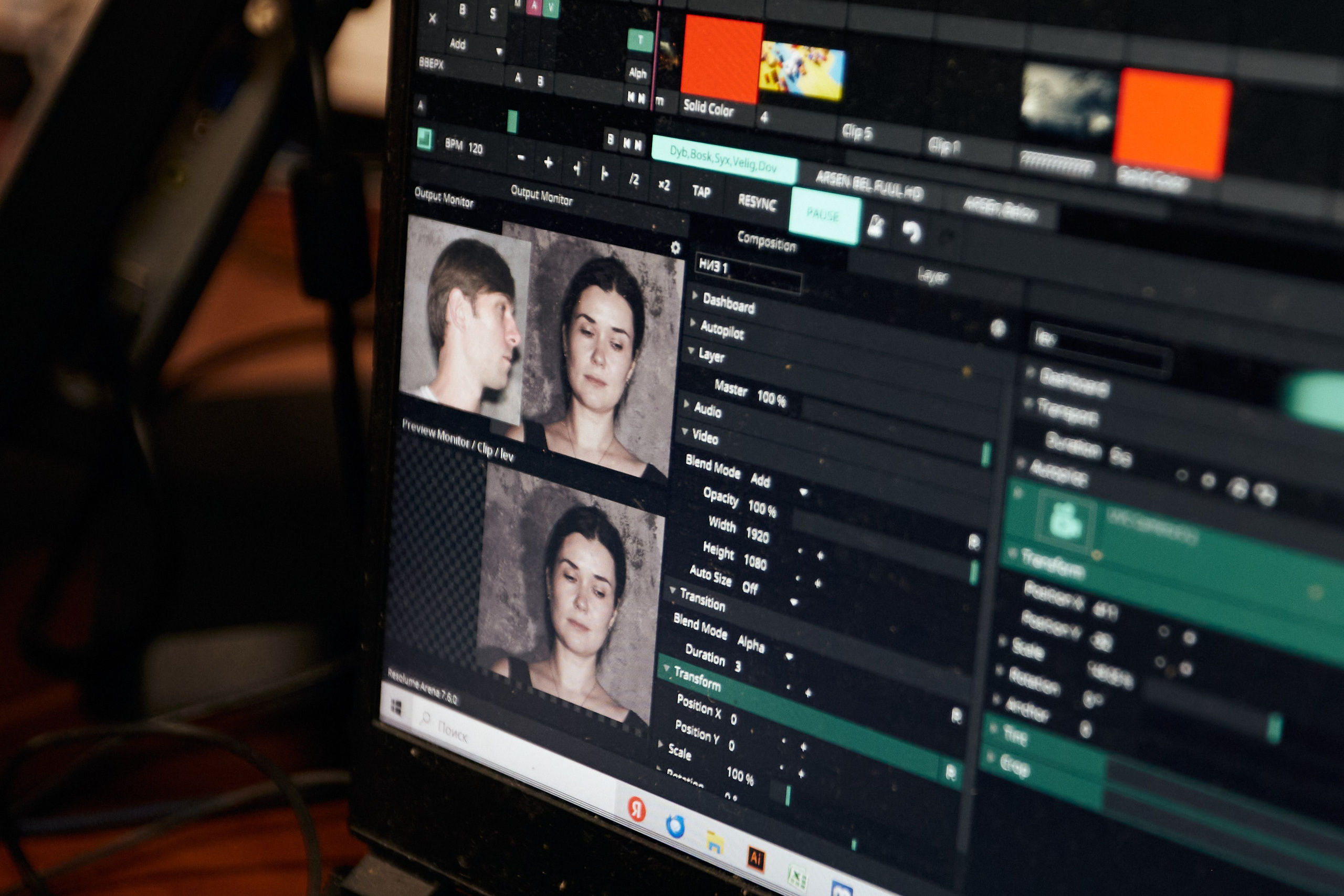The width and height of the screenshot is (1344, 896).
Task: Select the Dyb,Bosk,Syx,Velig,Dov deck tab
Action: click(x=723, y=160)
